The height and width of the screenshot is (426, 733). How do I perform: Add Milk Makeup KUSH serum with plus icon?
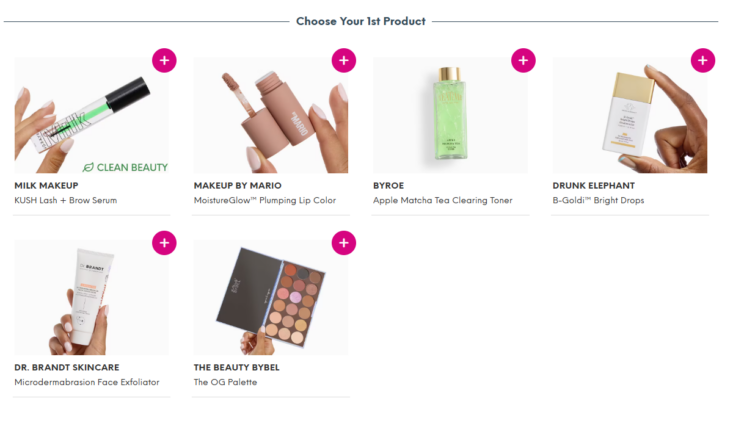(164, 60)
